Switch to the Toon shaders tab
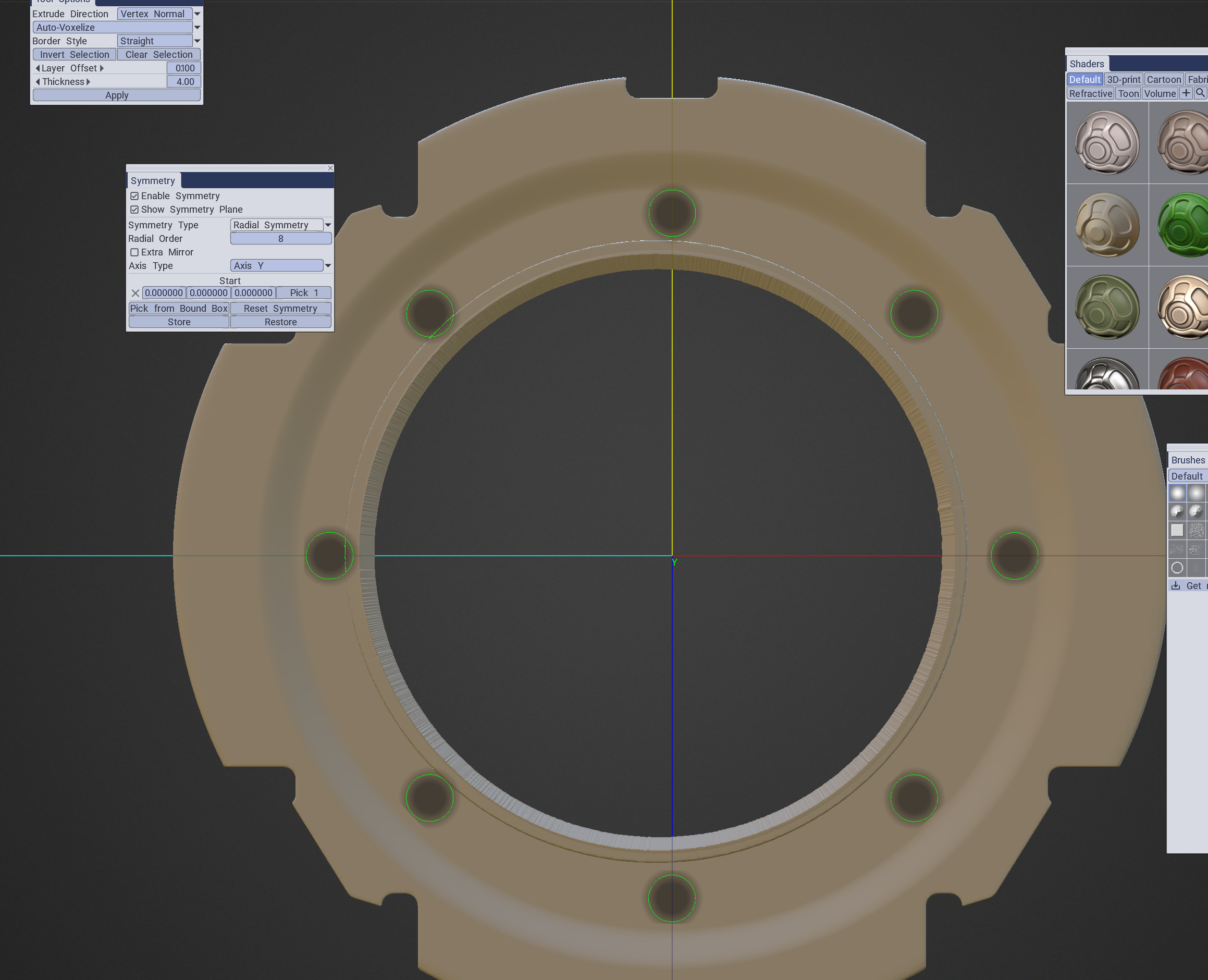The height and width of the screenshot is (980, 1208). (x=1128, y=94)
